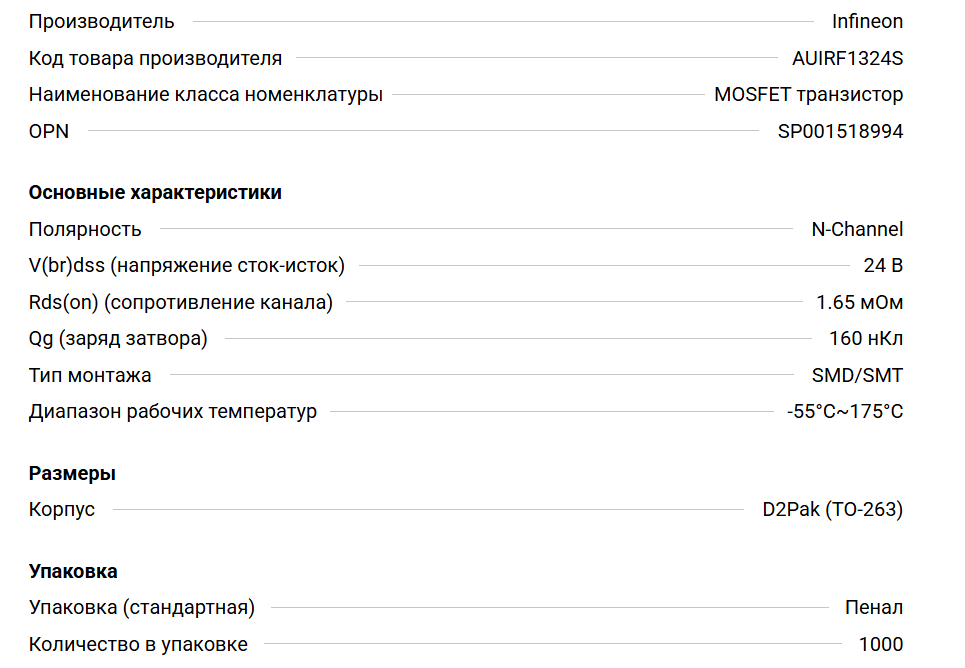
Task: Click the Упаковка section heading
Action: 73,572
